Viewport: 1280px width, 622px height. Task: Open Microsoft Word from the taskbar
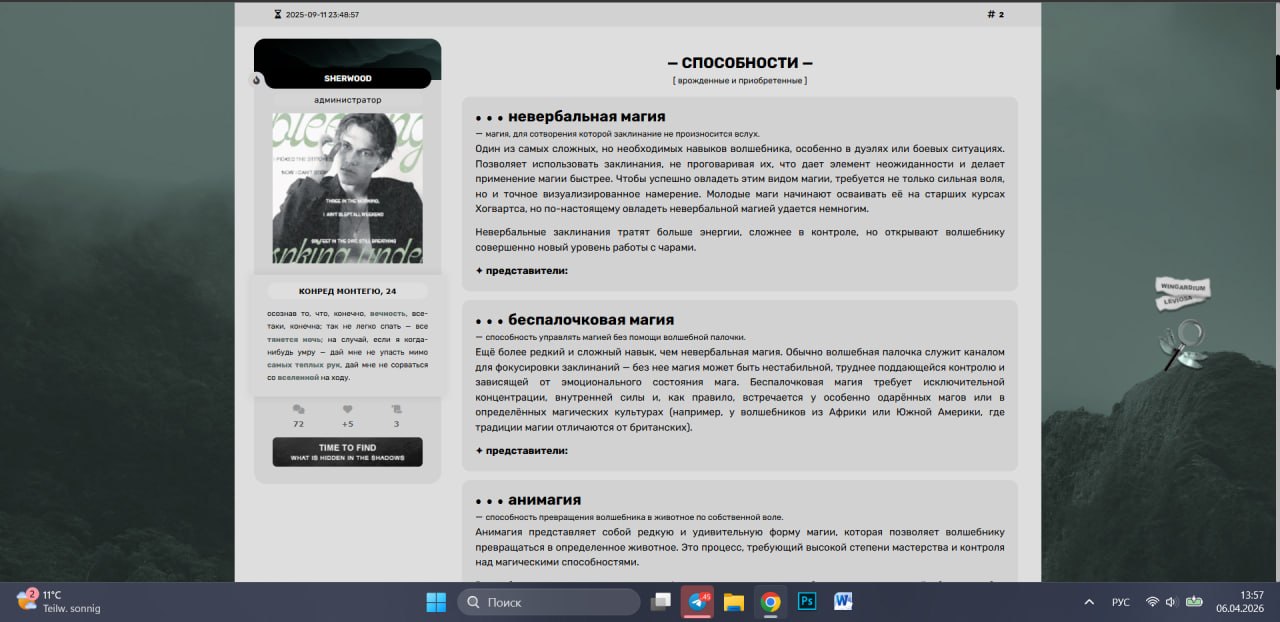(842, 602)
